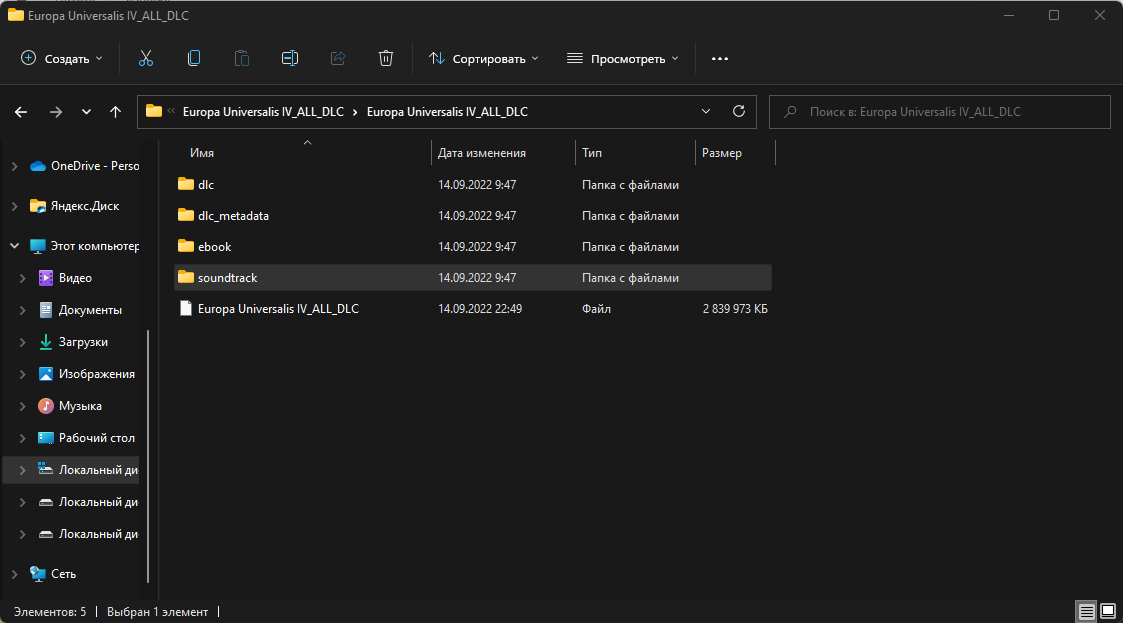The height and width of the screenshot is (623, 1123).
Task: Click the Paste clipboard icon
Action: (242, 59)
